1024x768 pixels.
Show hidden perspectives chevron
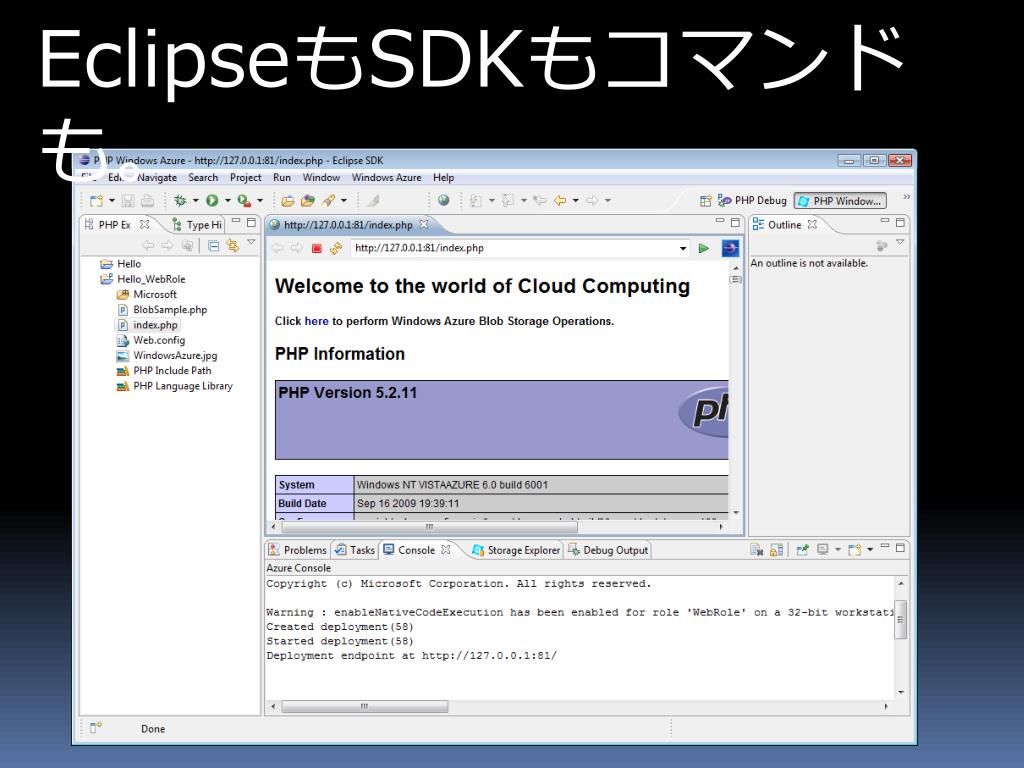906,197
